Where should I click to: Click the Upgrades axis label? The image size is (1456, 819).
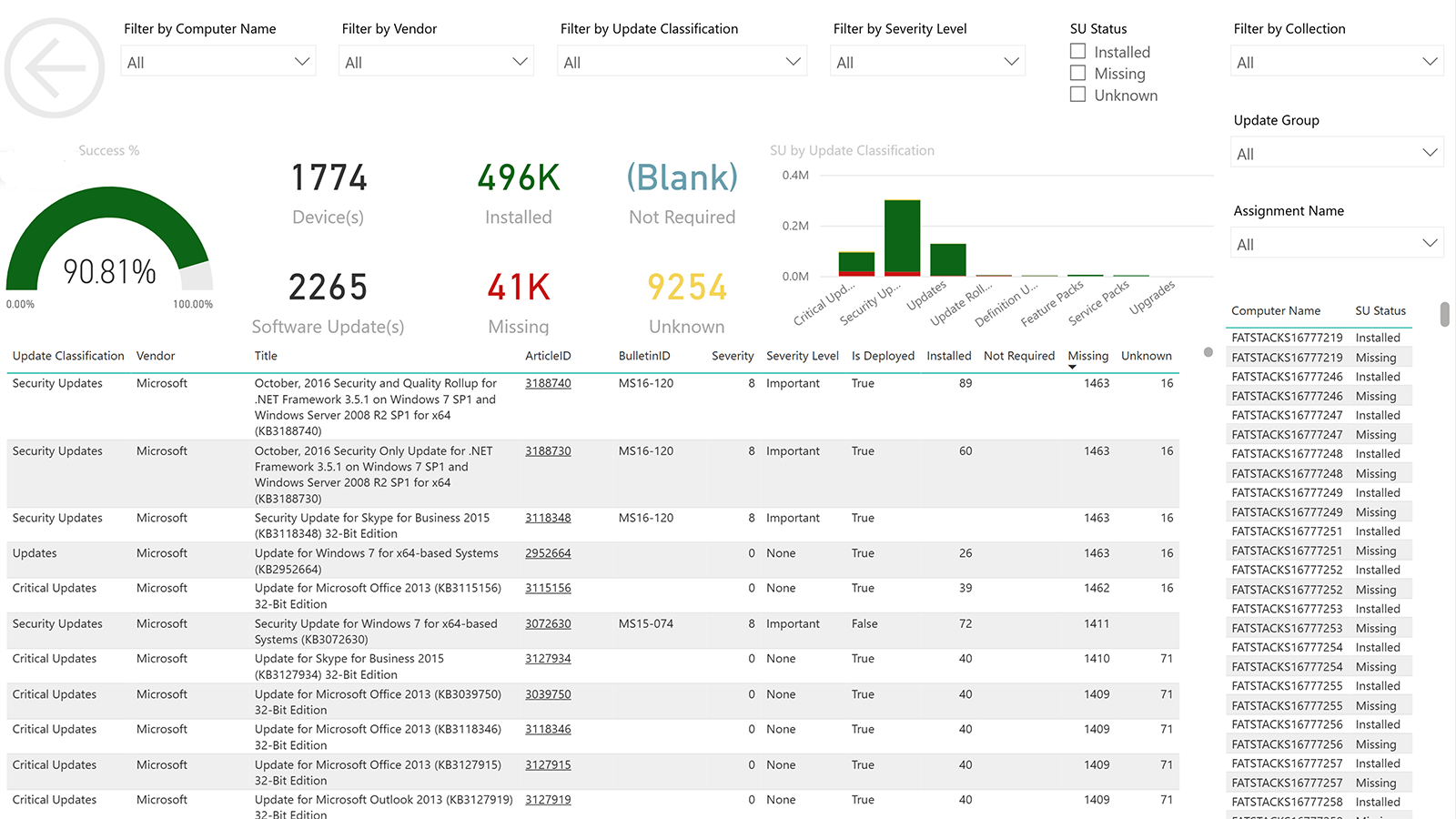tap(1152, 298)
